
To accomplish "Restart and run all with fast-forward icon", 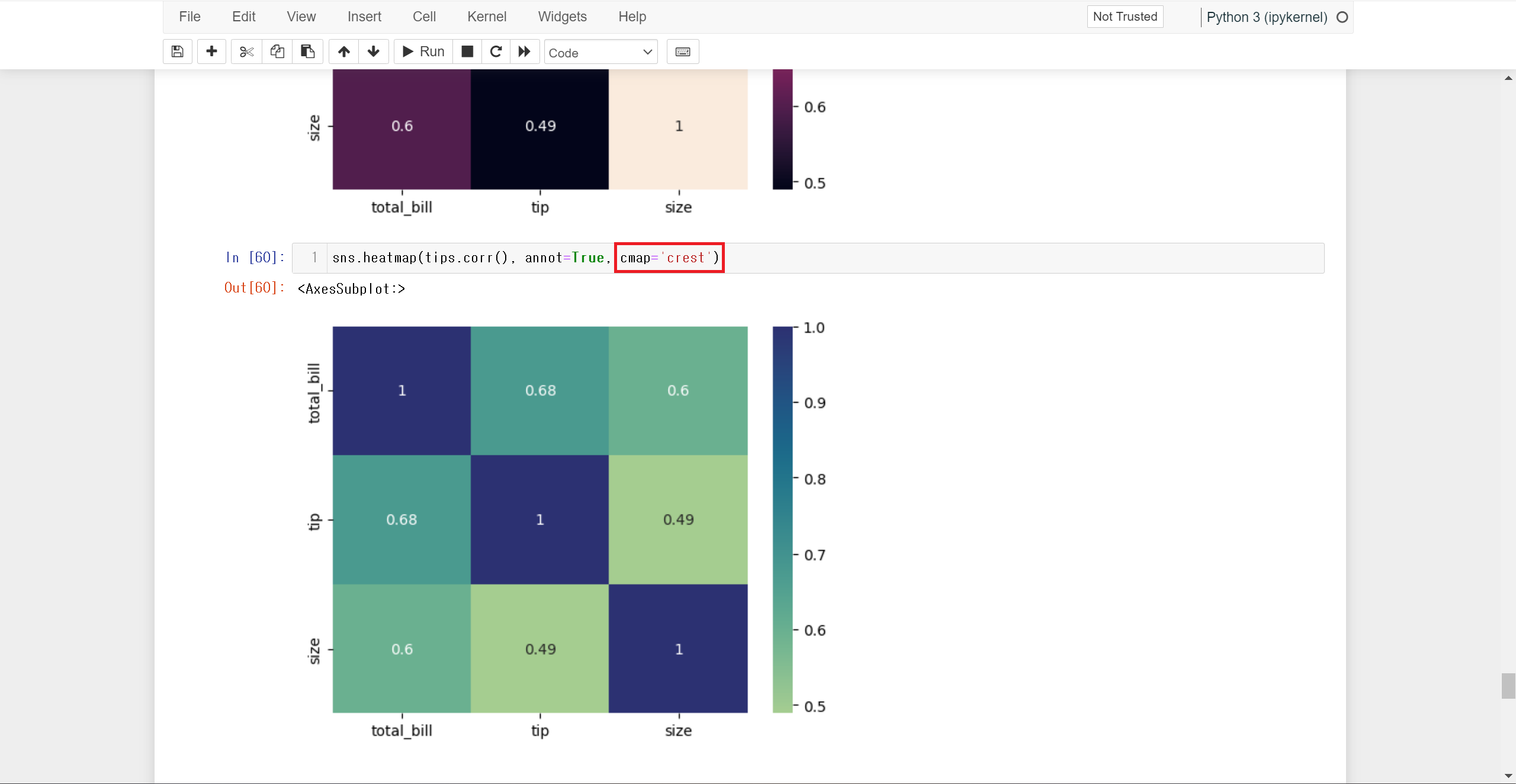I will click(x=525, y=52).
